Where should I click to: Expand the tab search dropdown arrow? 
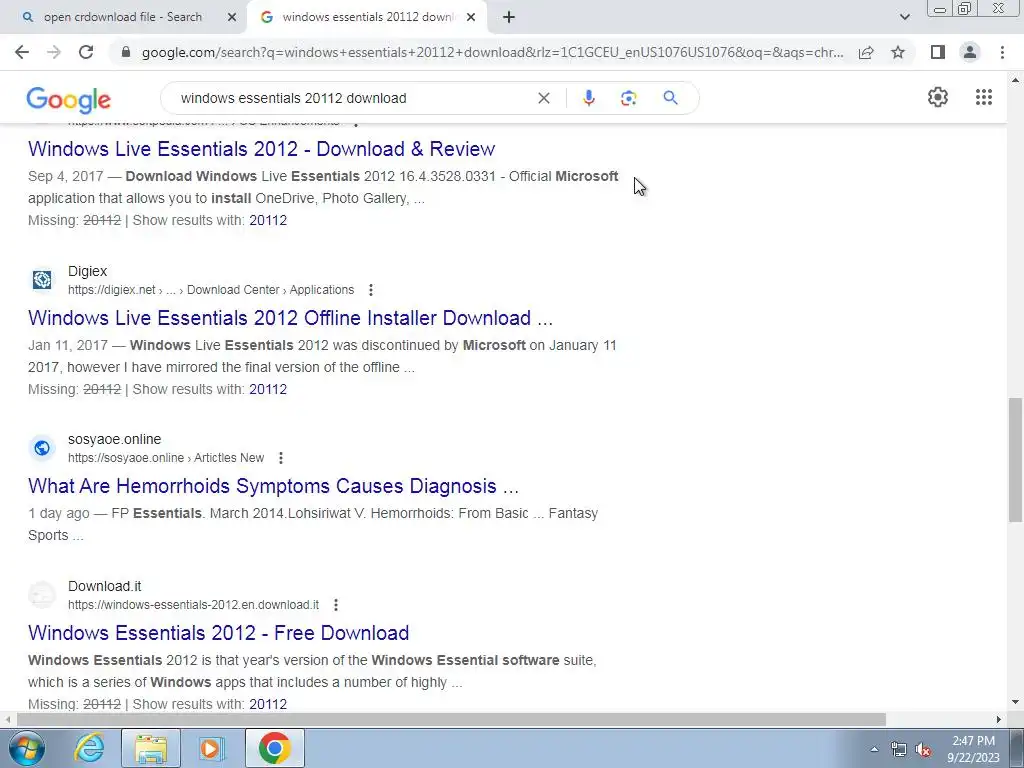pos(904,17)
